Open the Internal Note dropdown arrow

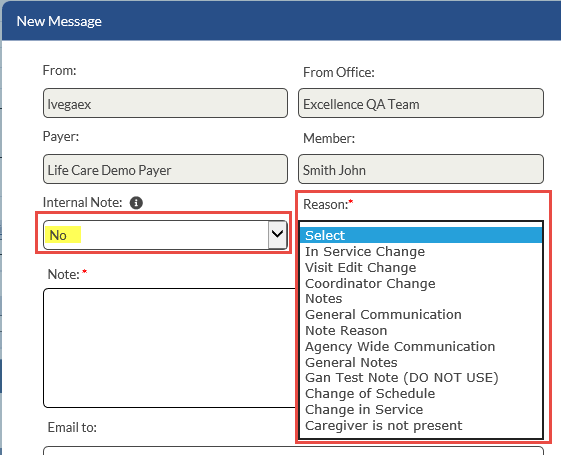coord(277,235)
